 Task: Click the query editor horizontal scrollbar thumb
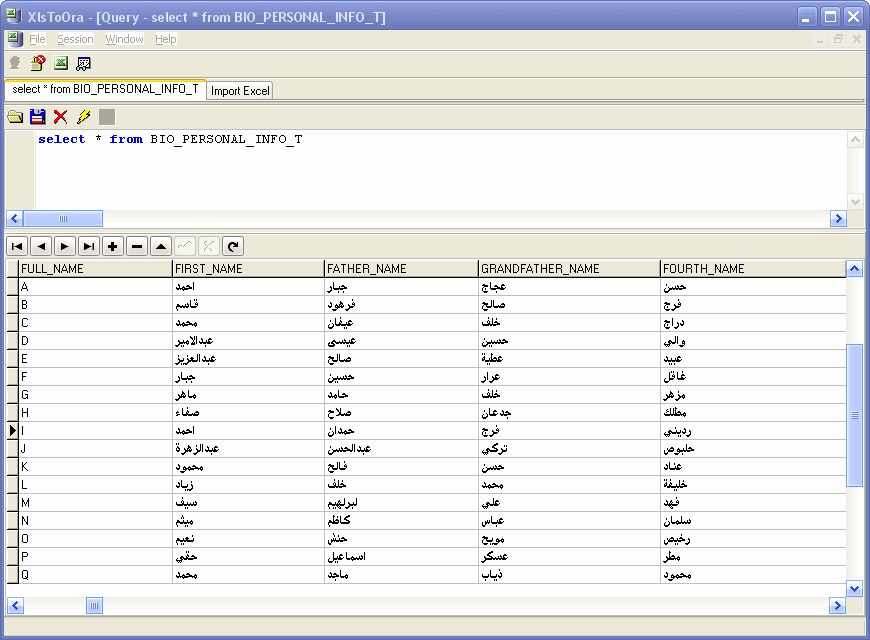(x=63, y=219)
